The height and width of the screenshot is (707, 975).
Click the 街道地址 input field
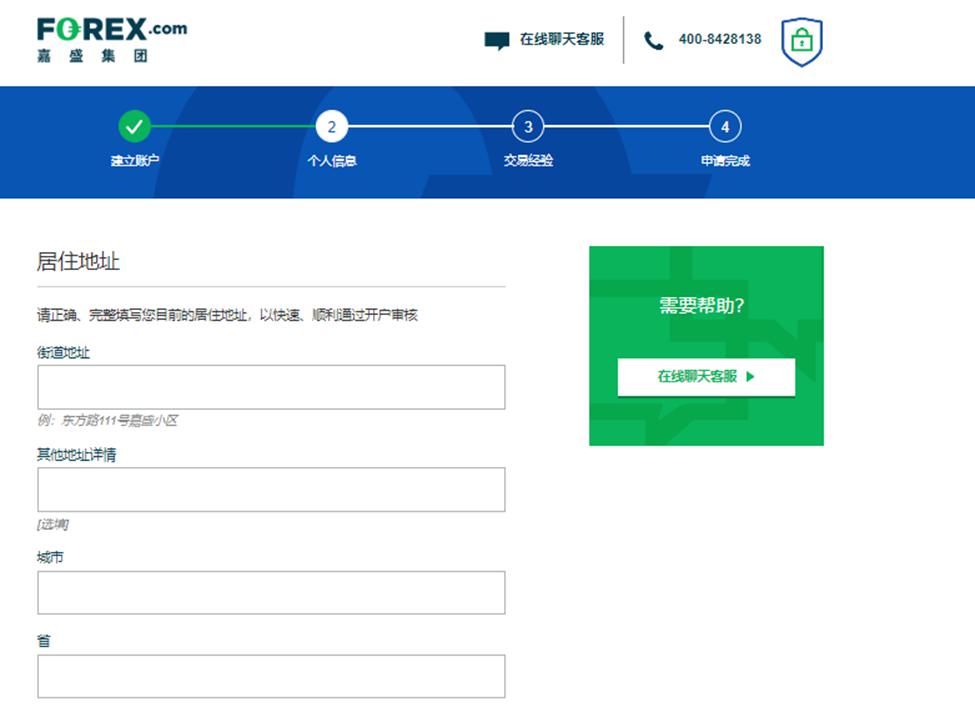point(269,387)
